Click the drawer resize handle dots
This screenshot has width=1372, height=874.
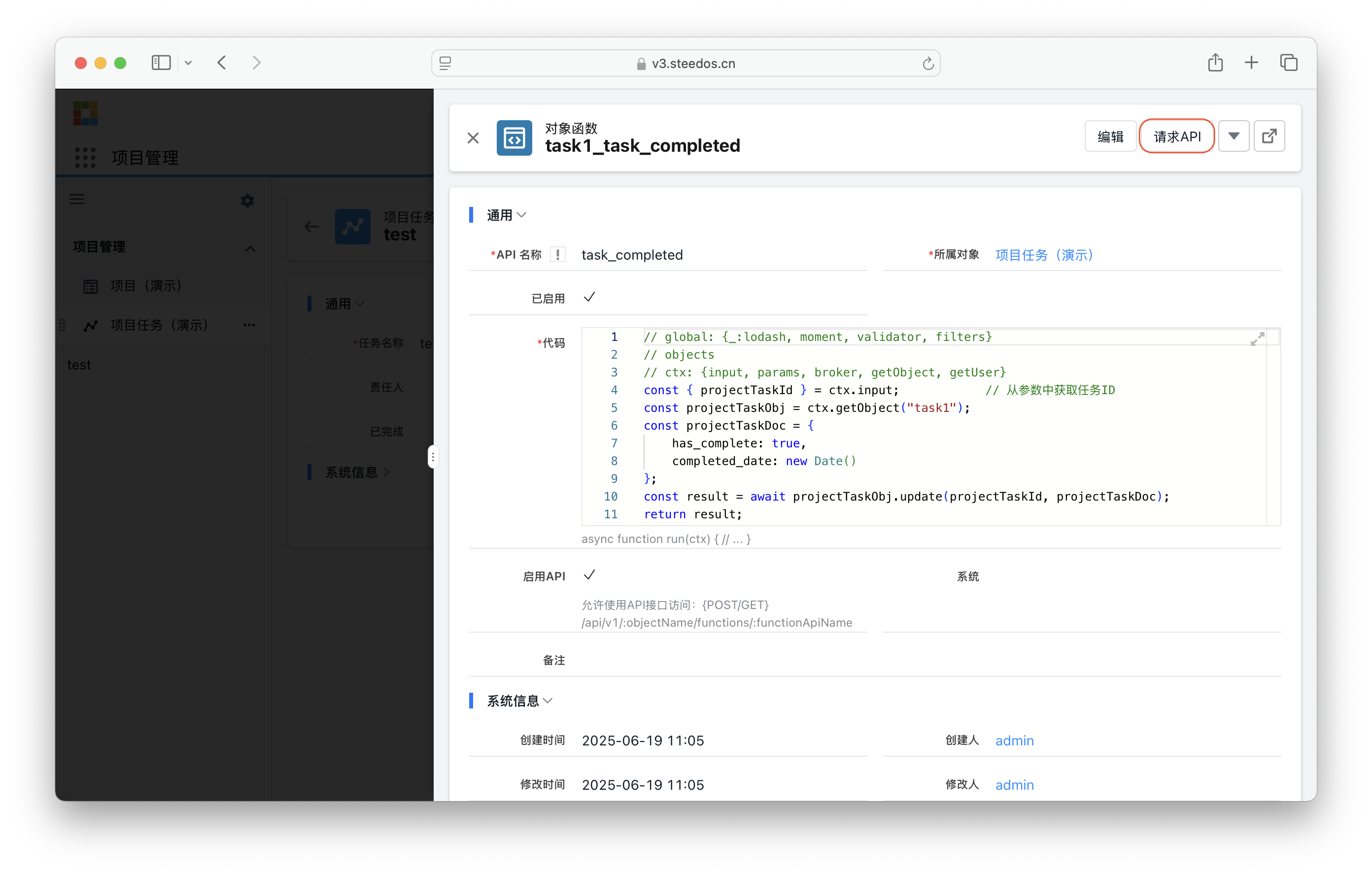433,457
